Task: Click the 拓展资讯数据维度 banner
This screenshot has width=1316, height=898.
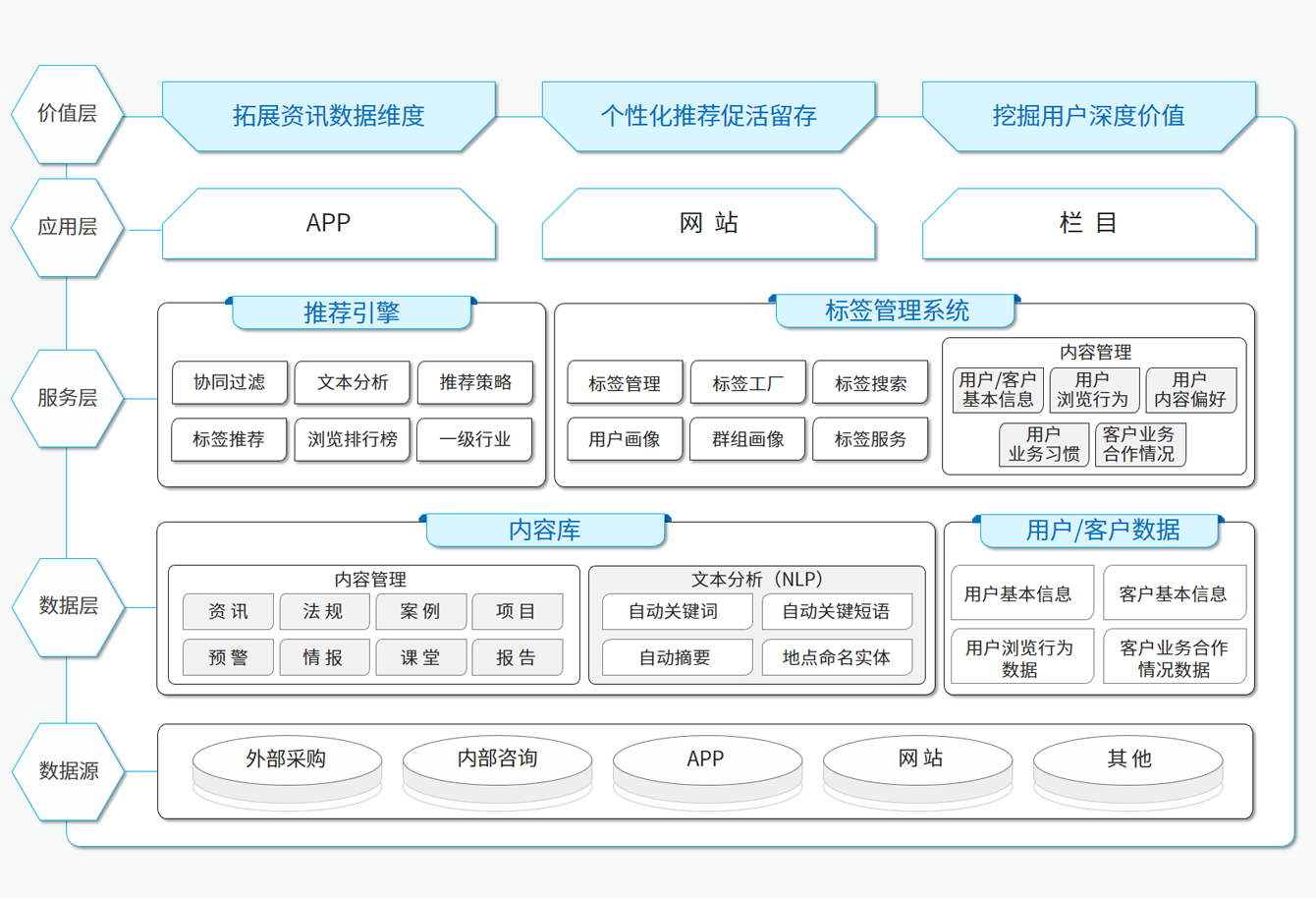Action: tap(329, 116)
